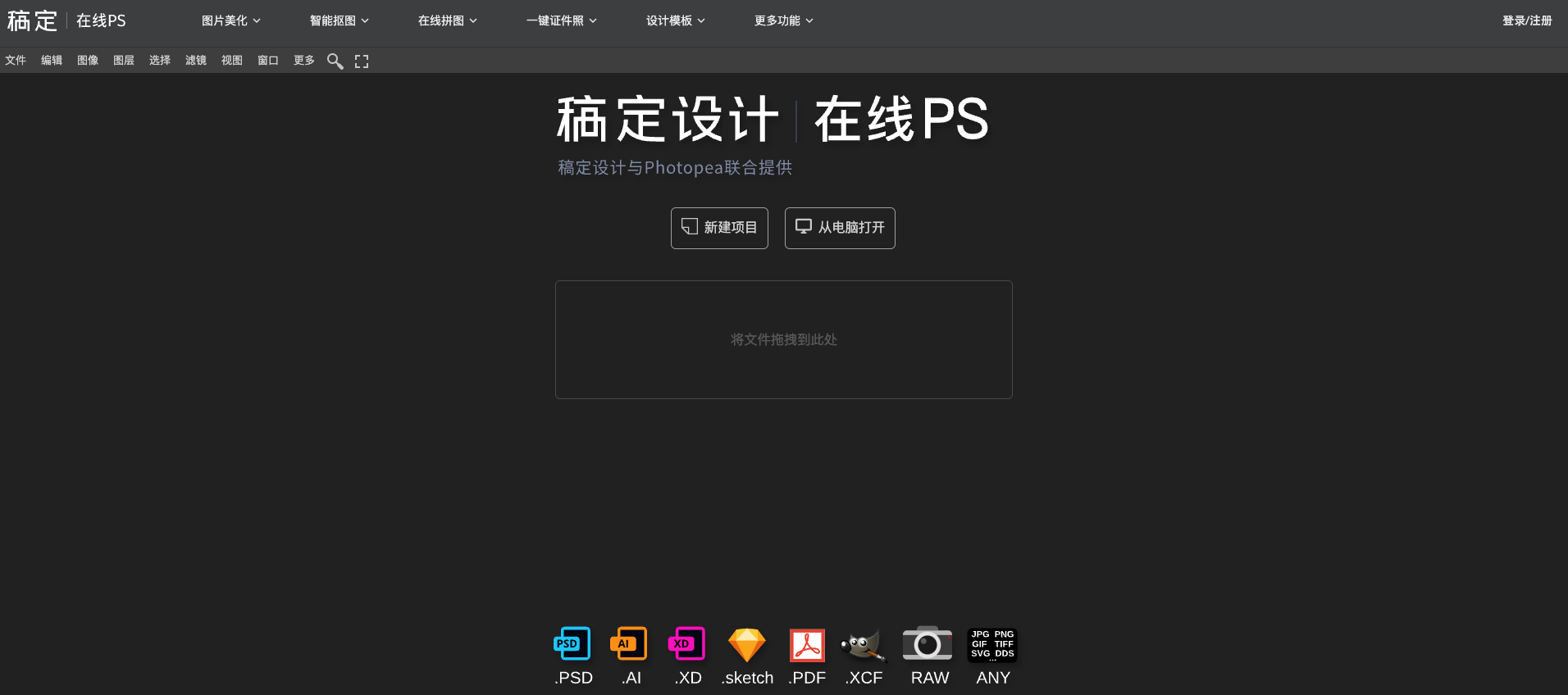The image size is (1568, 695).
Task: Expand the 更多功能 dropdown
Action: click(x=784, y=20)
